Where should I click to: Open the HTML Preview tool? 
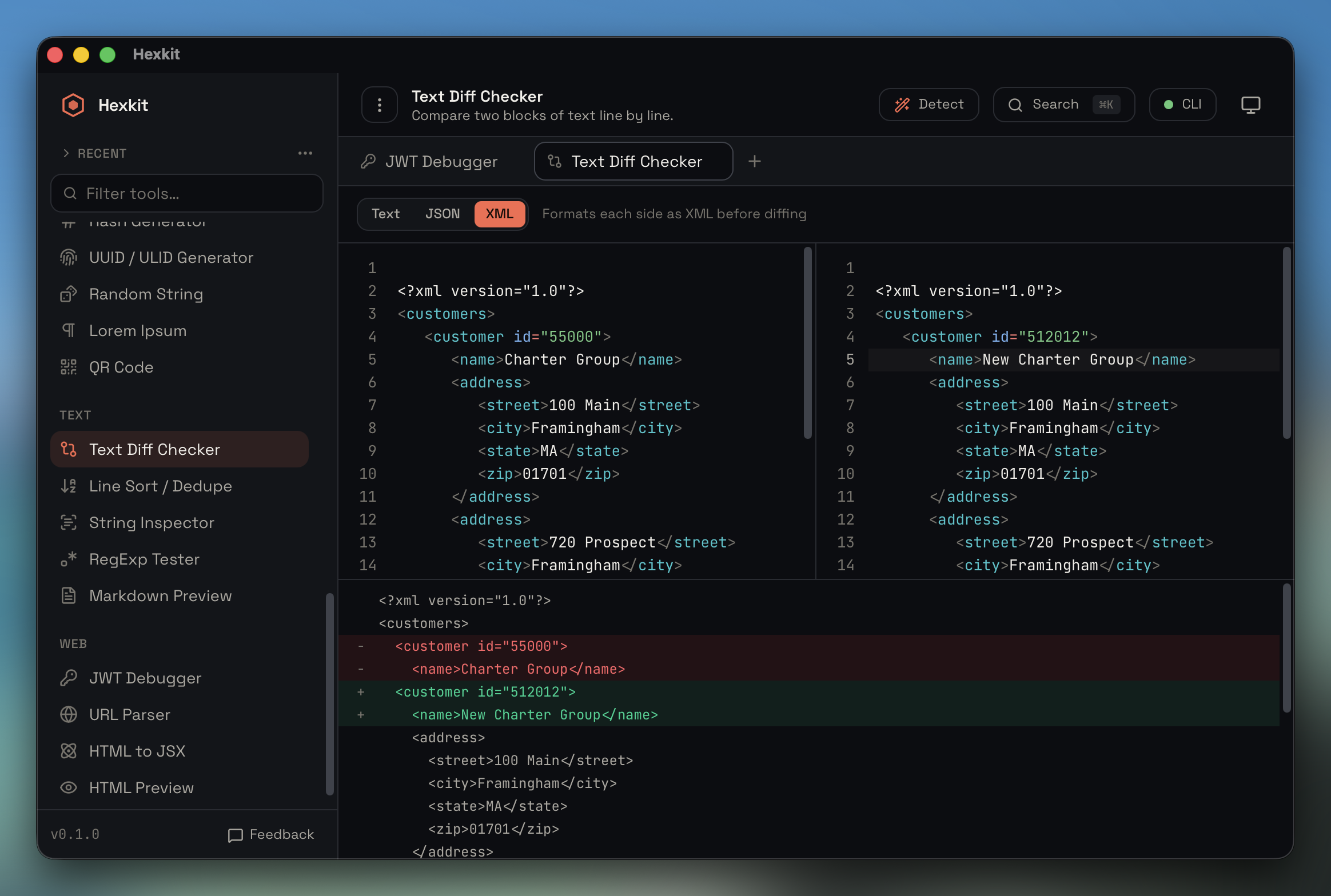coord(180,788)
